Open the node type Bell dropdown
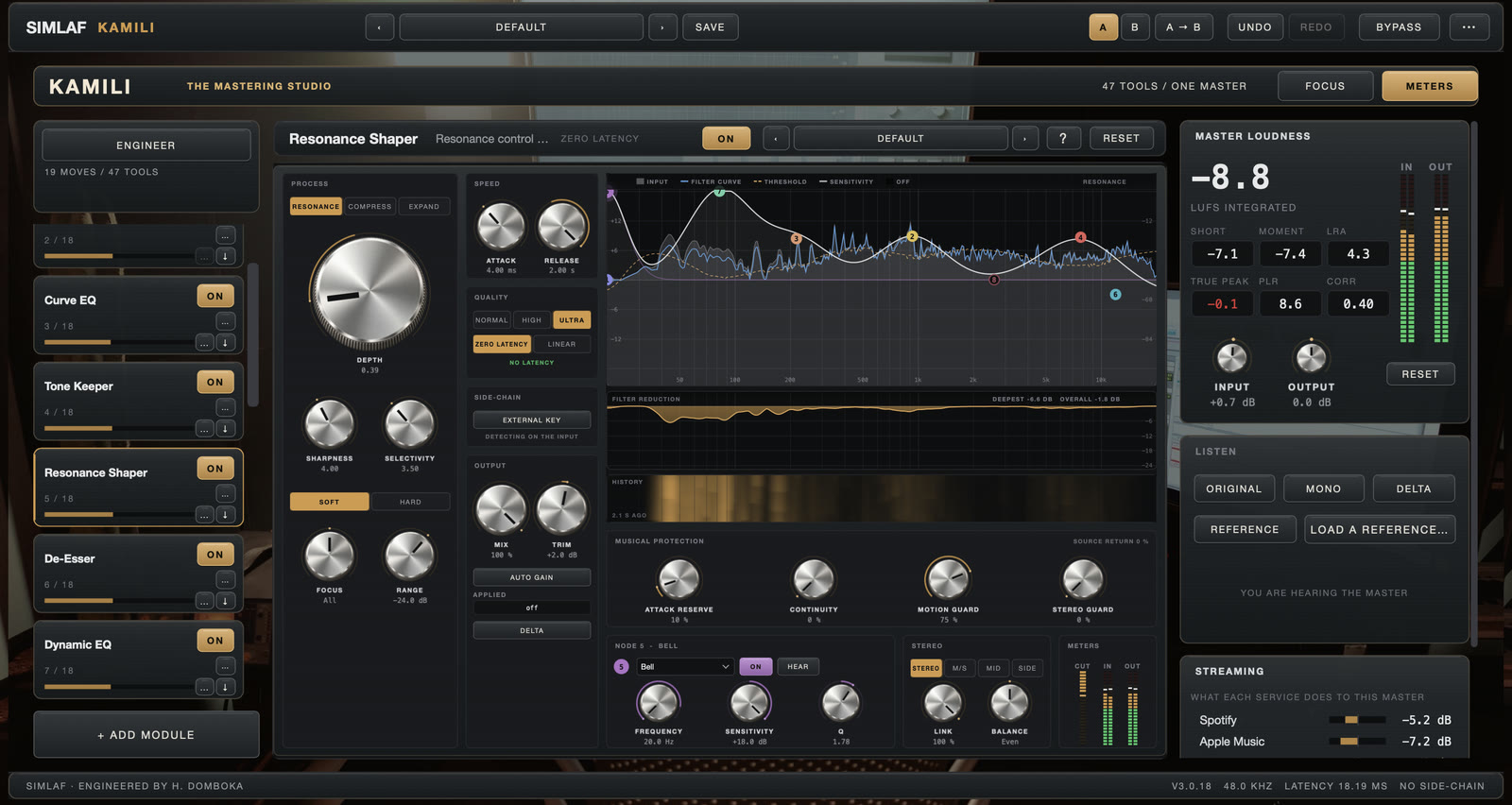 [685, 667]
